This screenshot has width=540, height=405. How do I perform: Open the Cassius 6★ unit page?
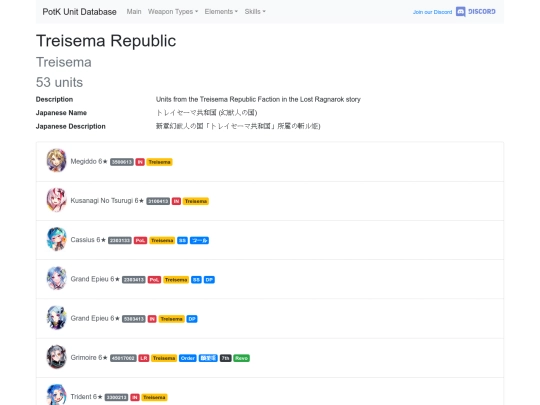pyautogui.click(x=88, y=240)
